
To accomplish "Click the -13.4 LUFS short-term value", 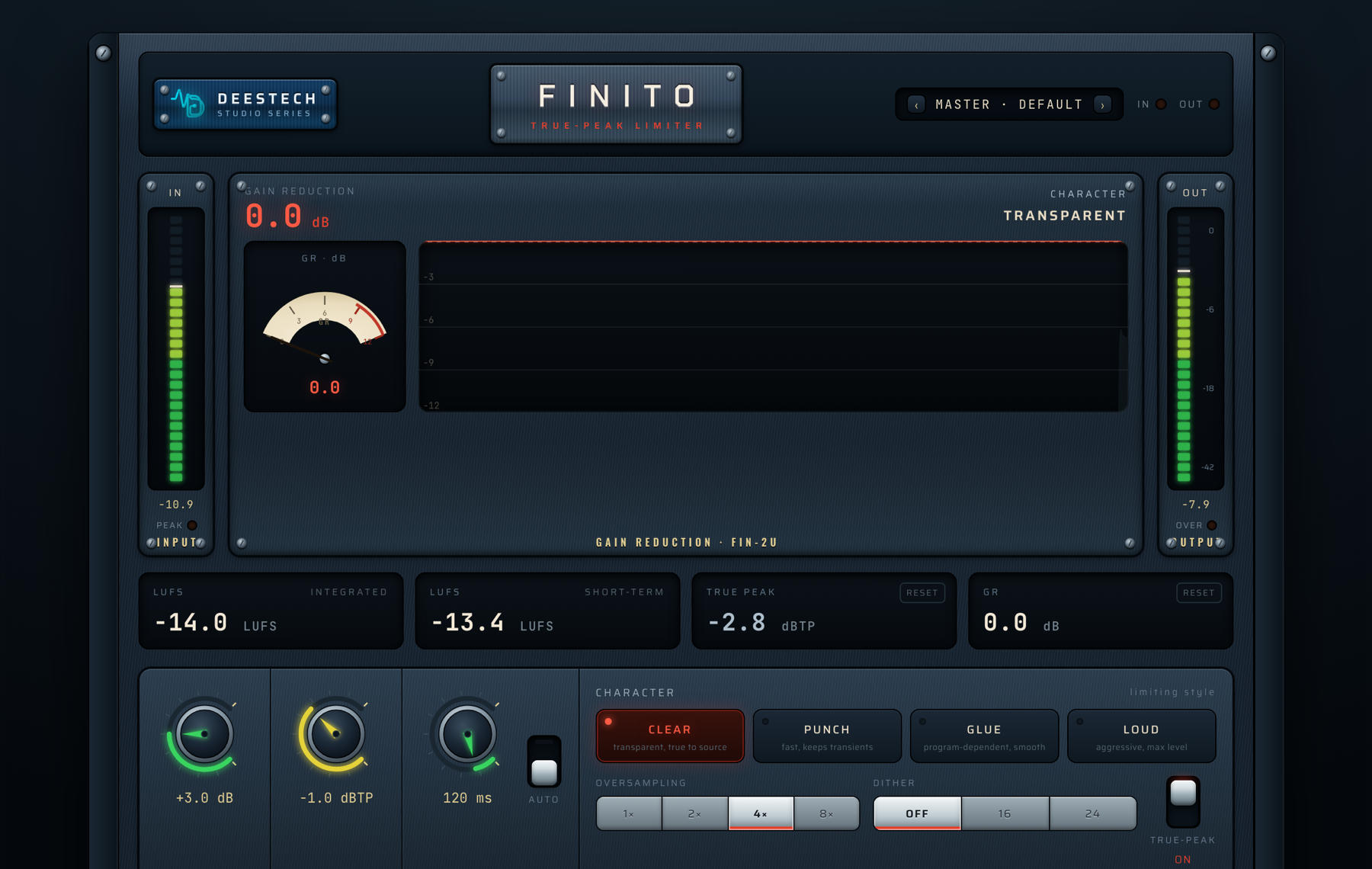I will [468, 623].
